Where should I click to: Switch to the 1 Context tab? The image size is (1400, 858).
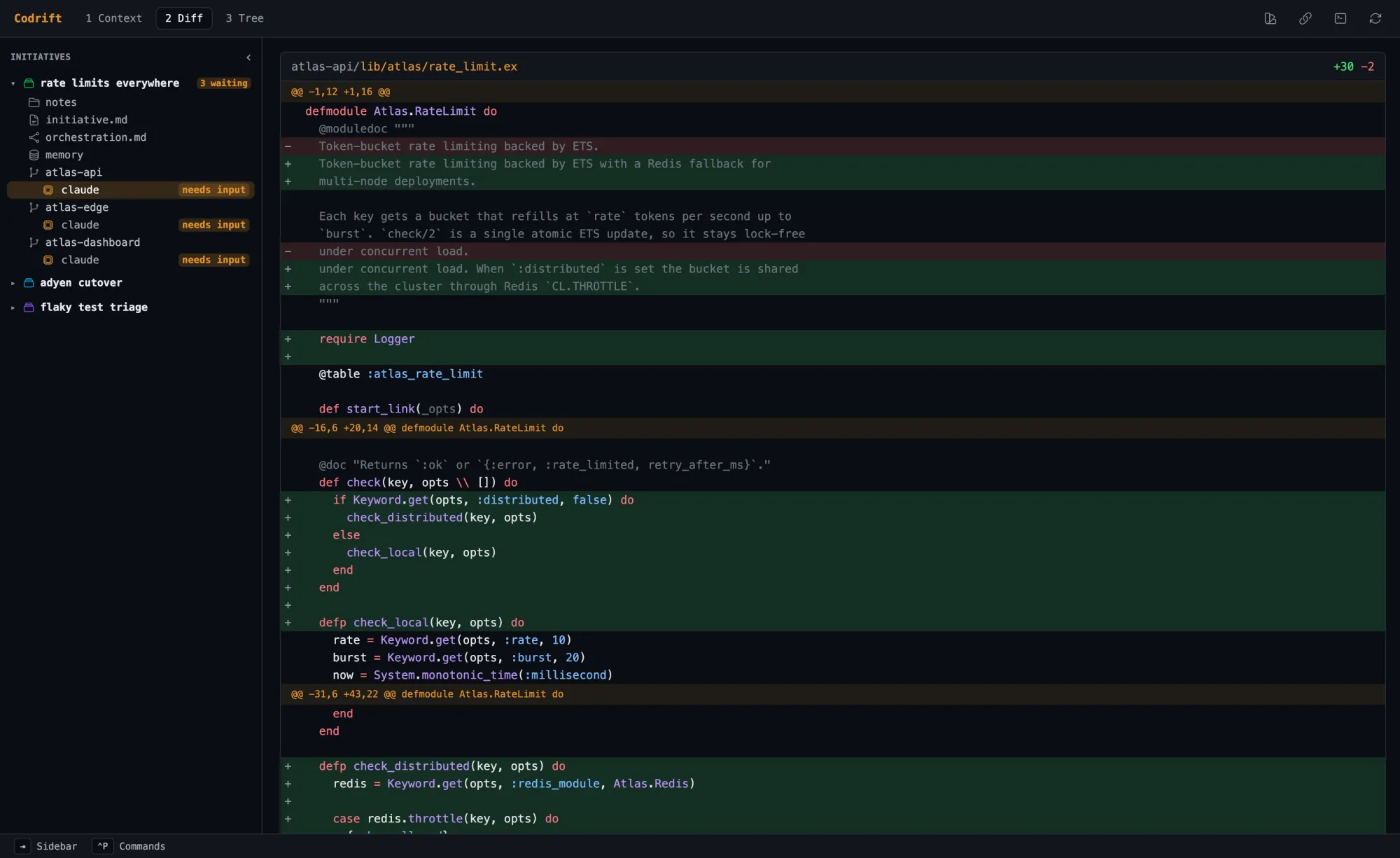[x=113, y=18]
